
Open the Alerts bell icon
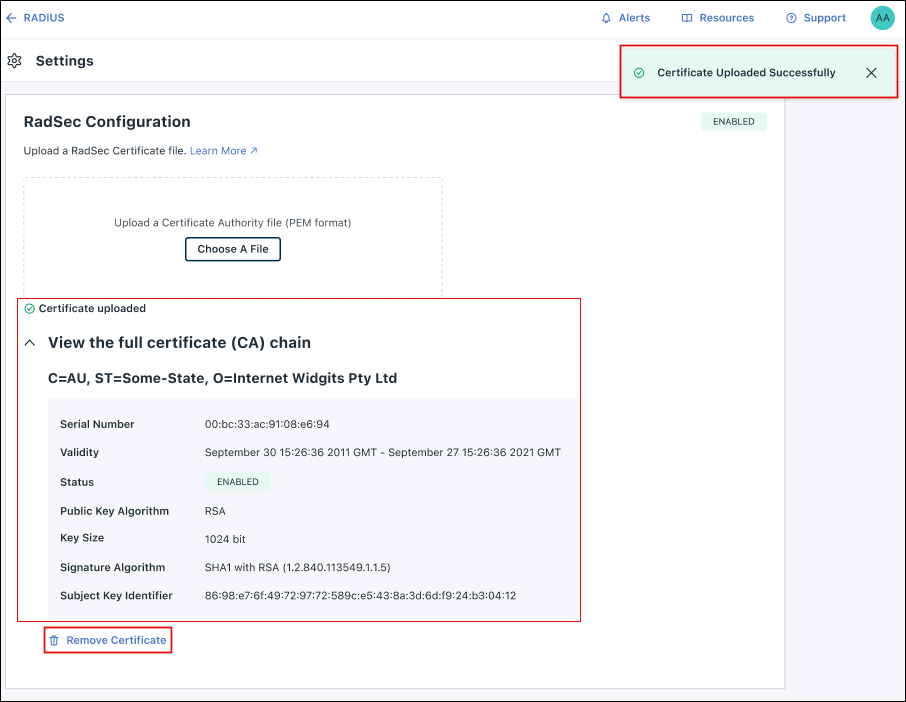tap(606, 18)
